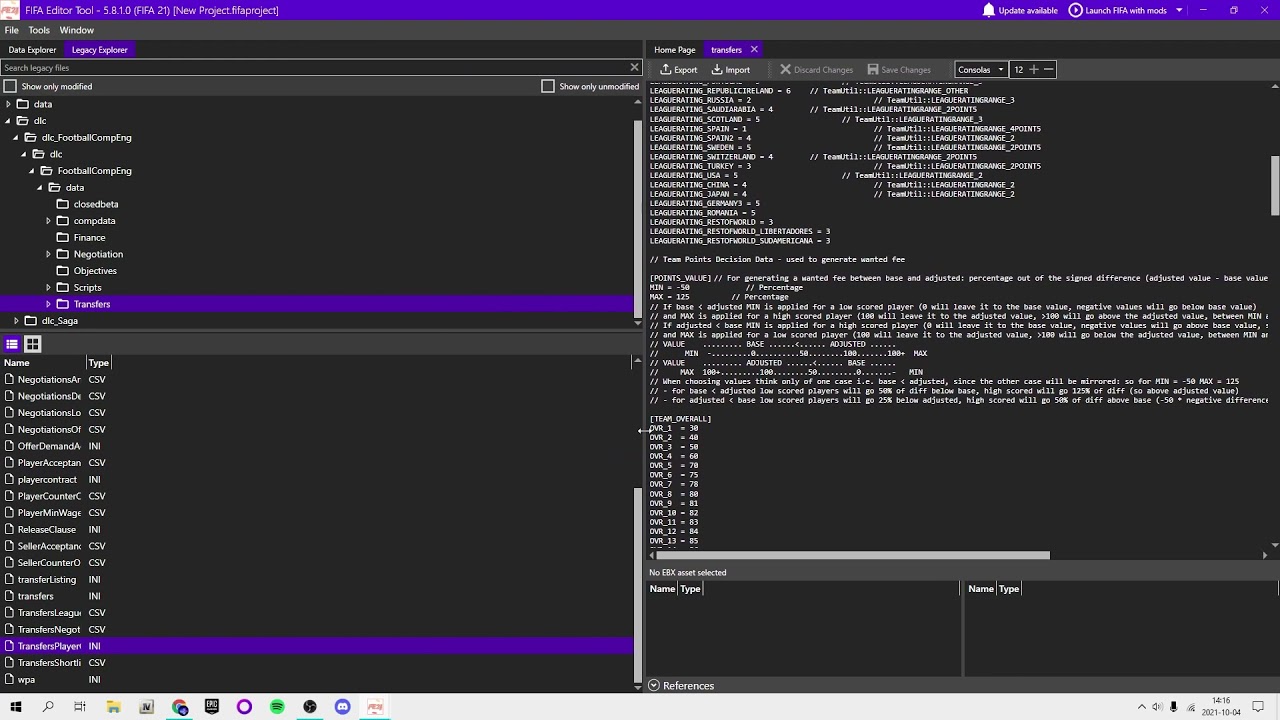
Task: Decrease font size with minus icon
Action: 1048,70
